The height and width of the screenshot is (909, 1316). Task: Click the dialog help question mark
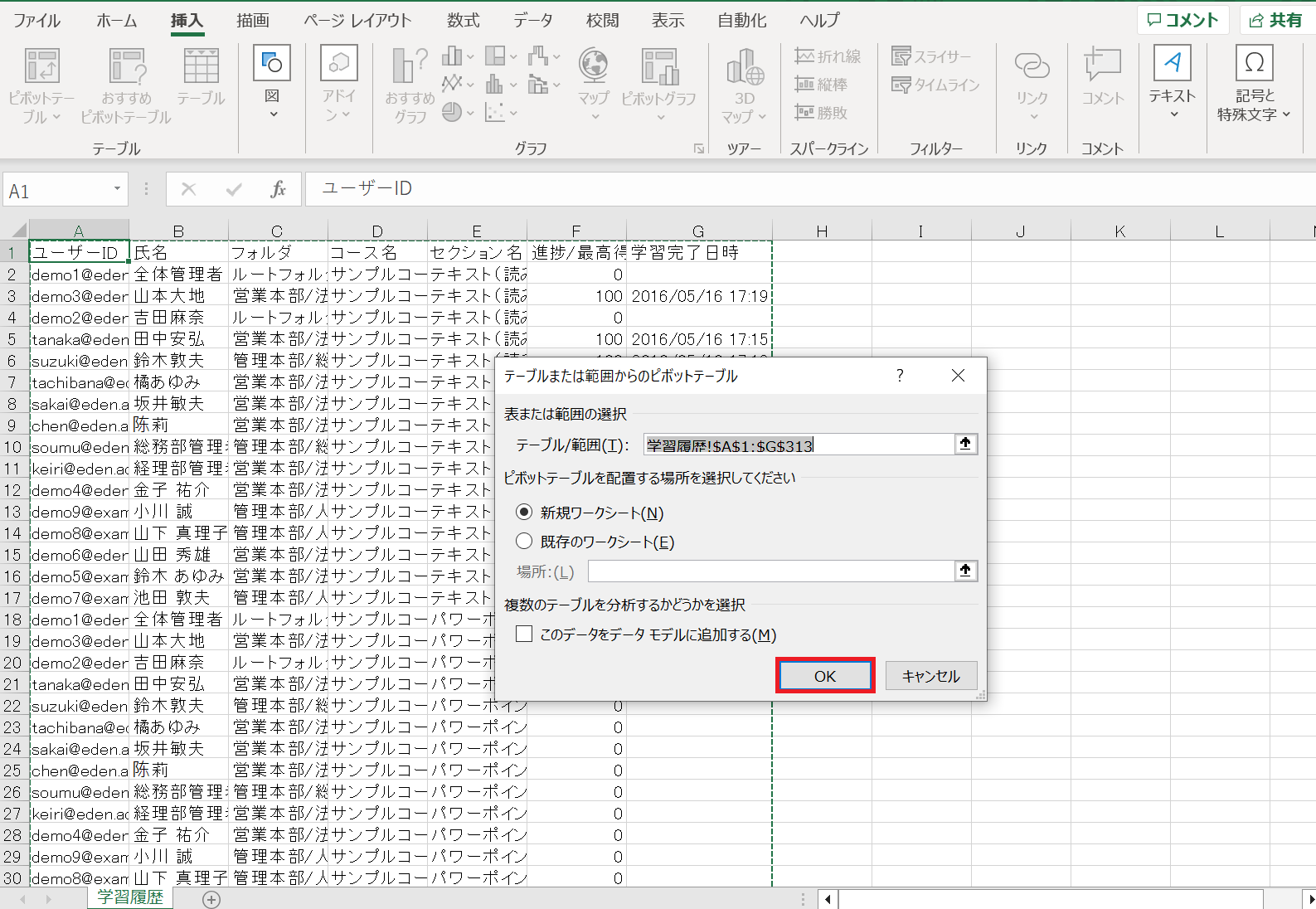coord(900,376)
